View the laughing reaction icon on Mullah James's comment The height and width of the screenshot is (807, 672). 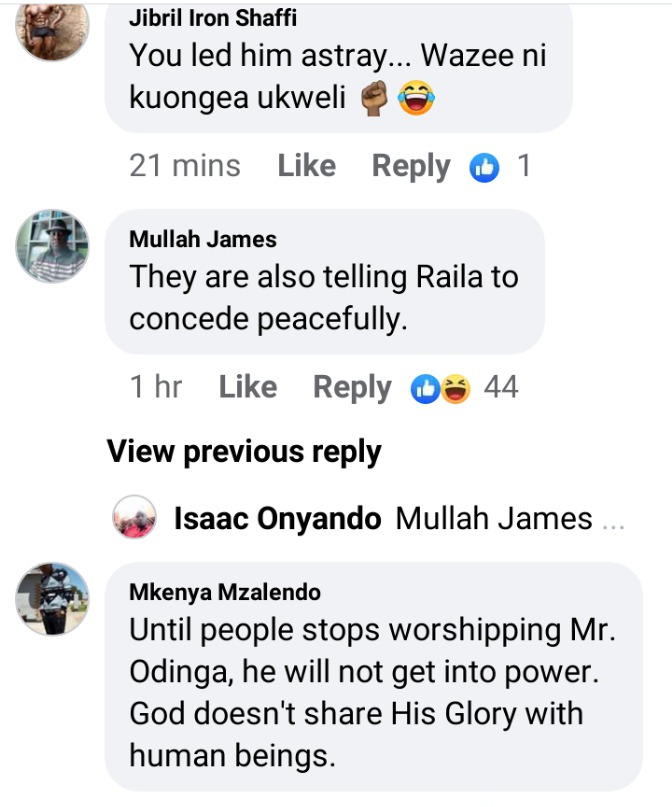point(455,389)
